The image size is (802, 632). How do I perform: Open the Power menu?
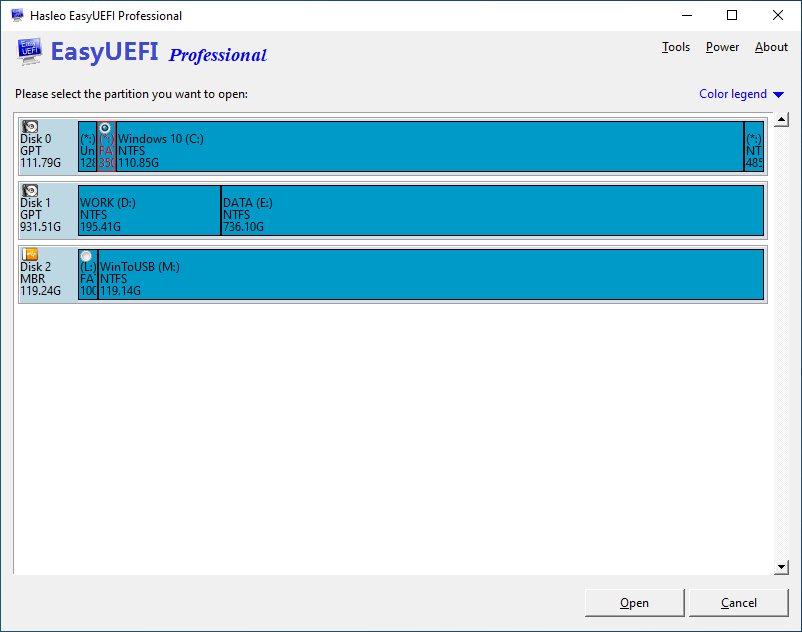click(x=722, y=47)
